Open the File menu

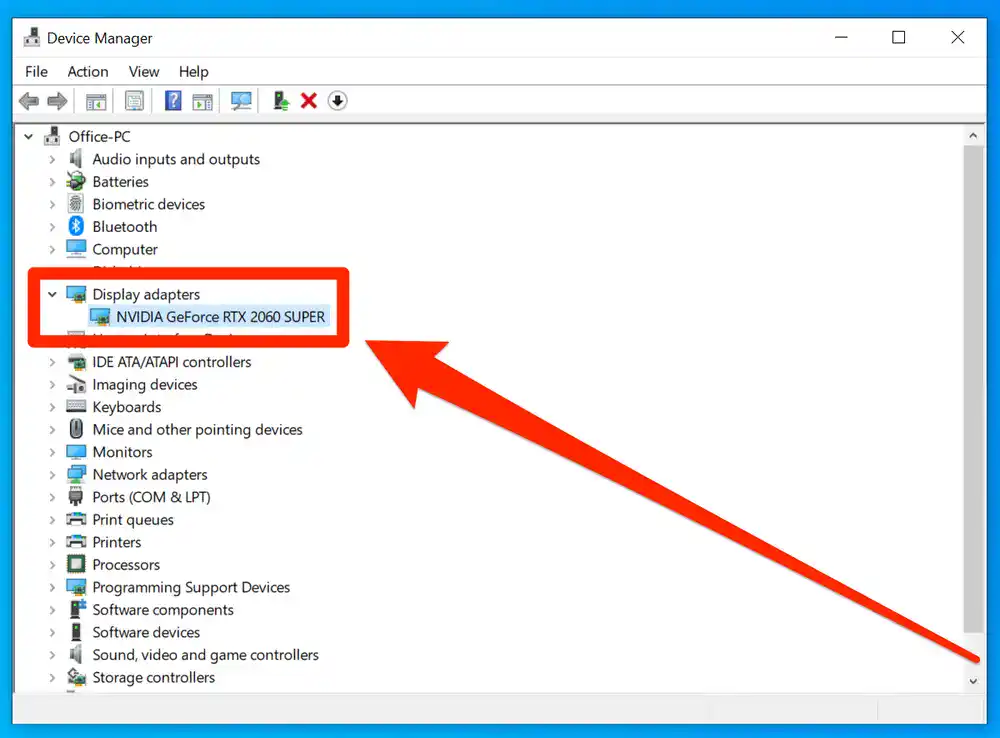point(36,71)
